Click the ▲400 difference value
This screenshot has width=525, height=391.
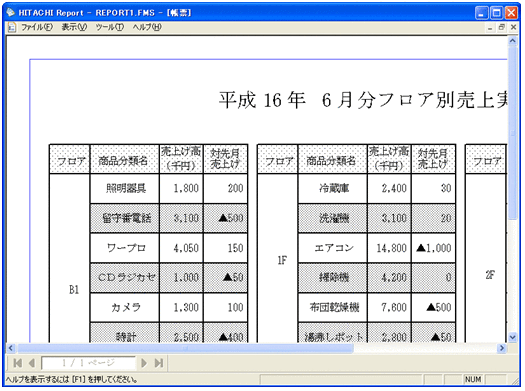231,337
